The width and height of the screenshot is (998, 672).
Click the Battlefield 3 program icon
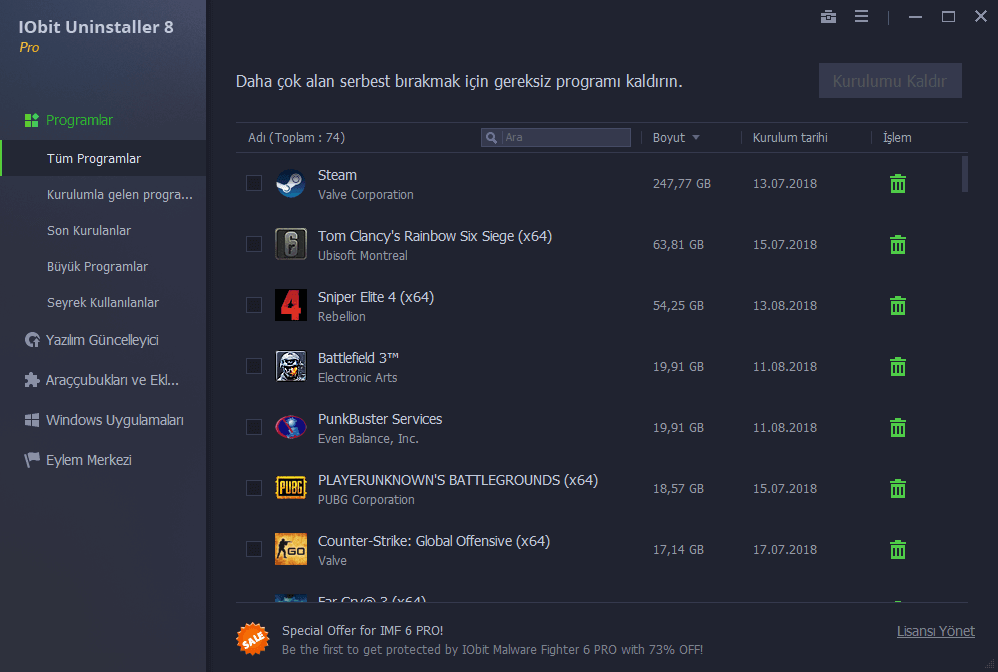tap(291, 367)
